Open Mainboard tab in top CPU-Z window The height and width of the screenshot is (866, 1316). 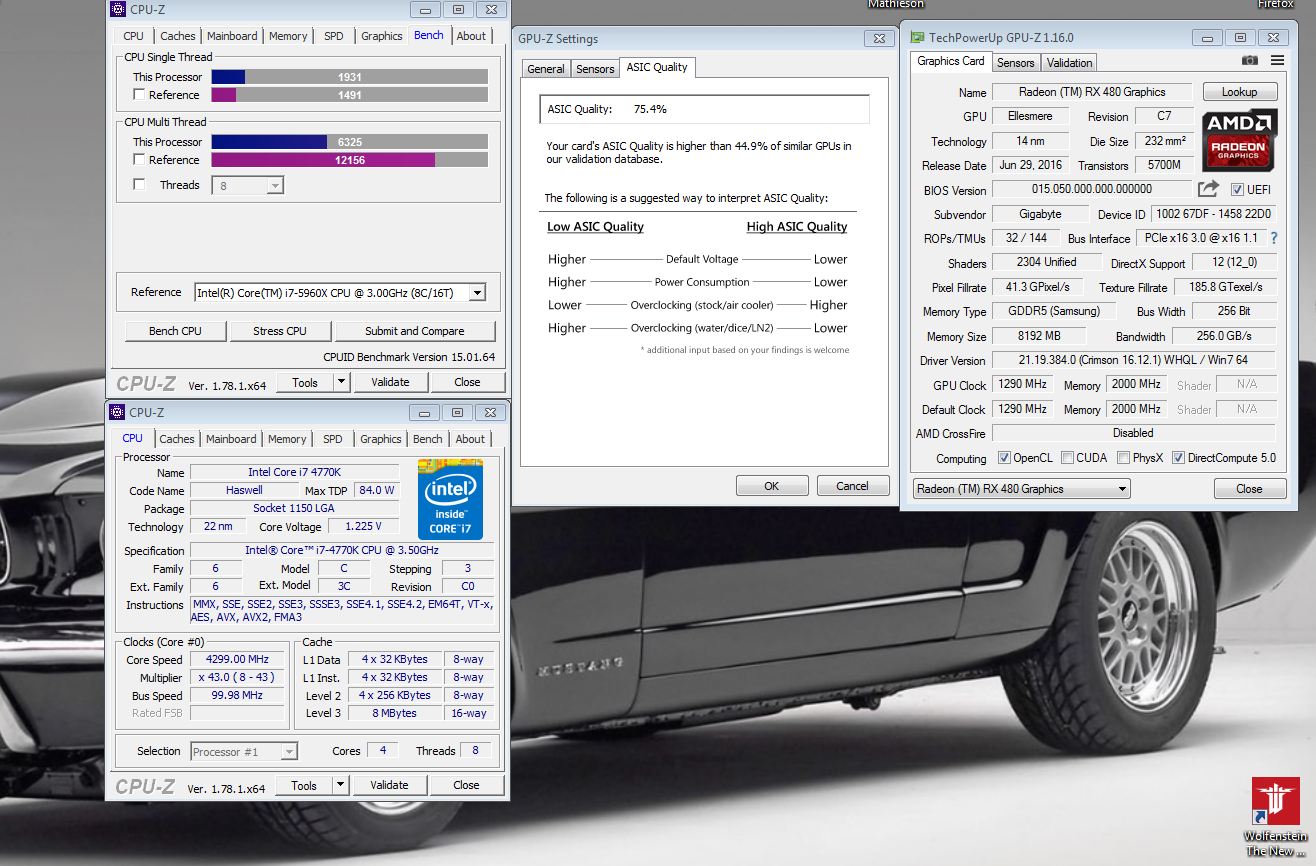tap(232, 36)
